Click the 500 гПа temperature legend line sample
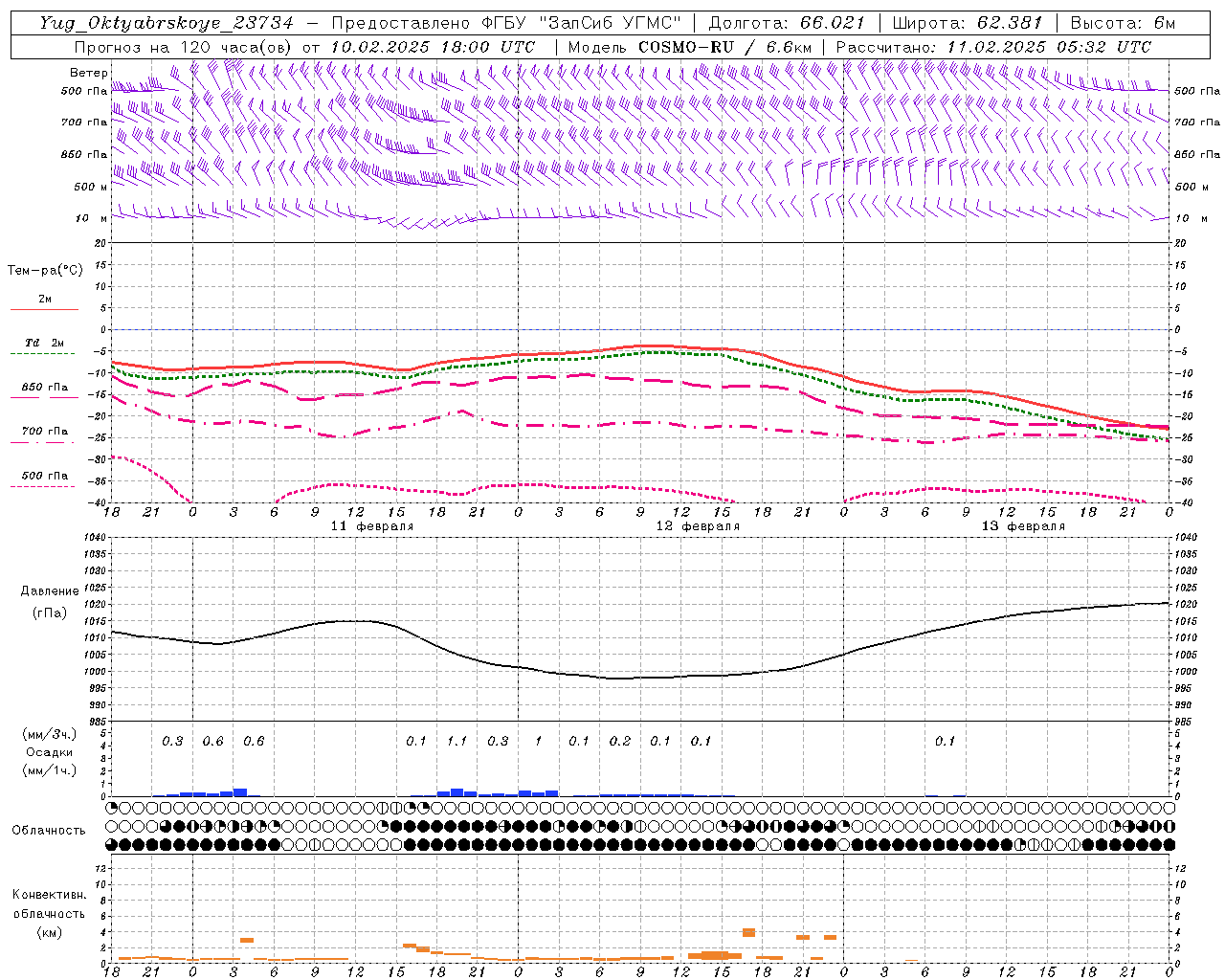This screenshot has height=980, width=1225. pos(44,486)
